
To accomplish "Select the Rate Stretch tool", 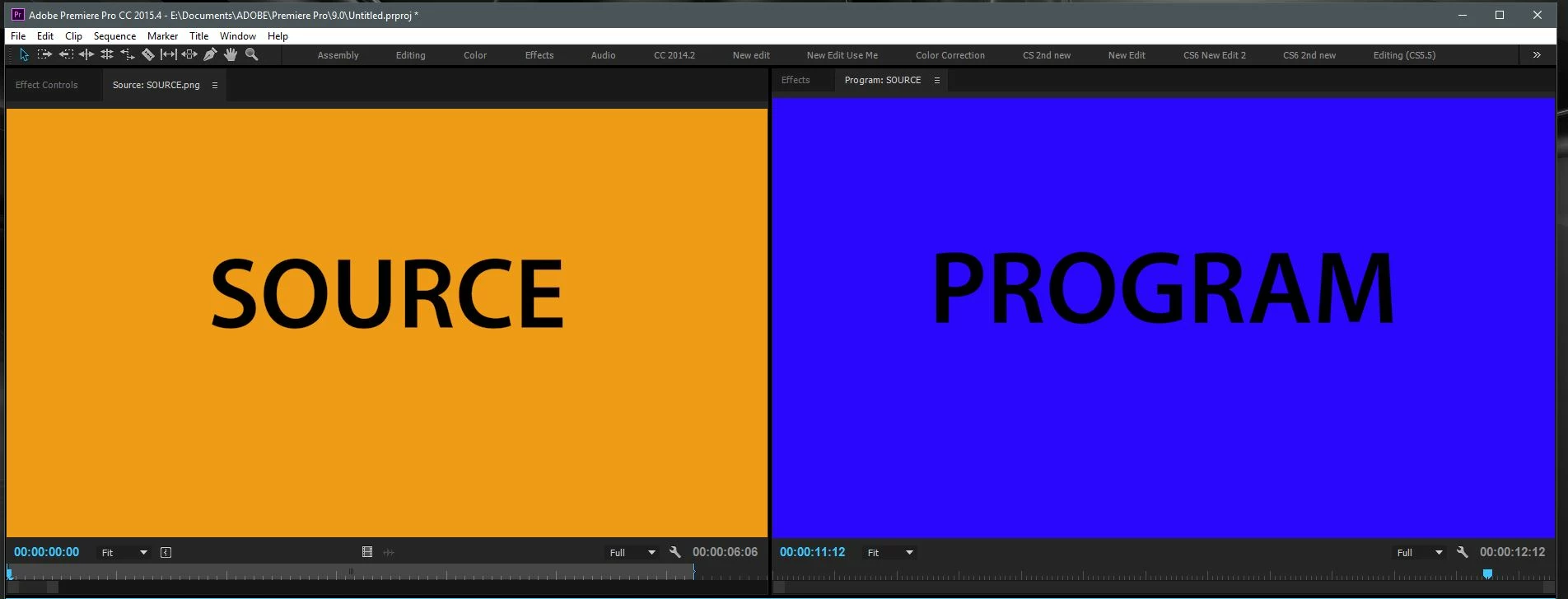I will click(128, 54).
